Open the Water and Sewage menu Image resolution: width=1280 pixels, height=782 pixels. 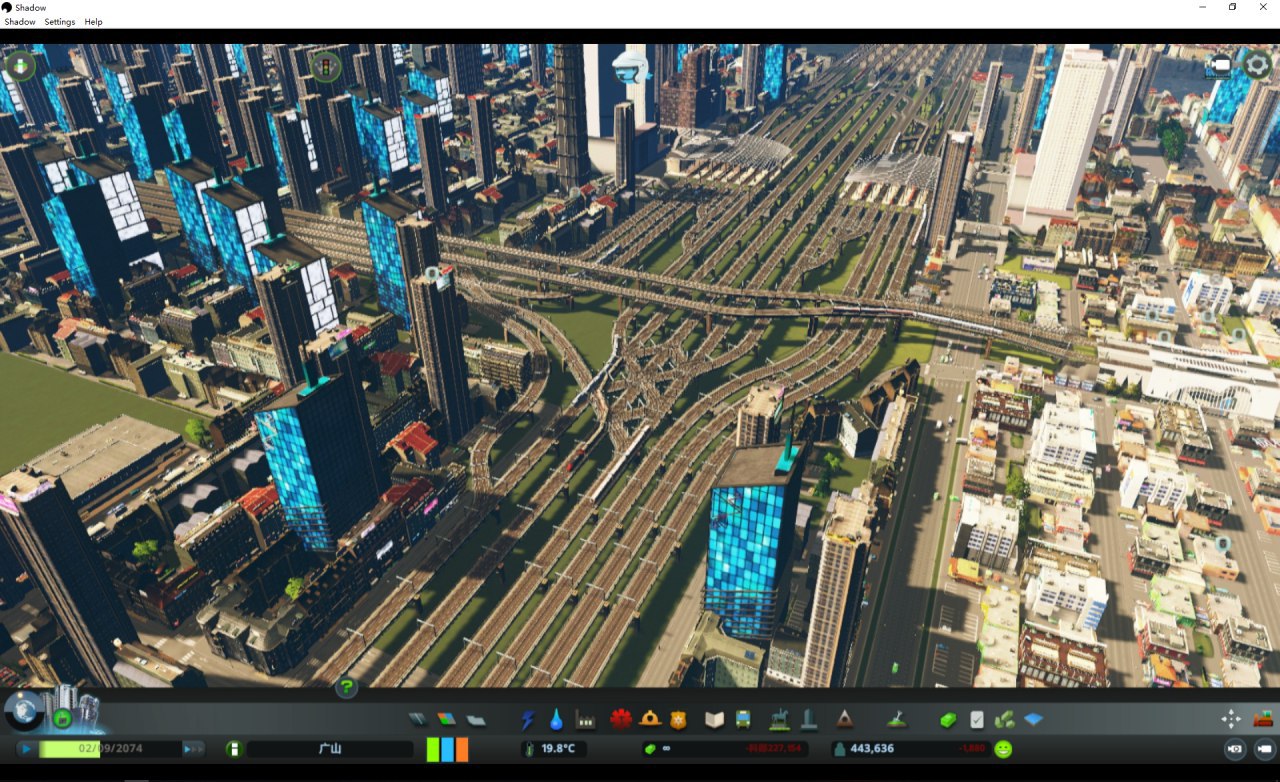[x=556, y=719]
